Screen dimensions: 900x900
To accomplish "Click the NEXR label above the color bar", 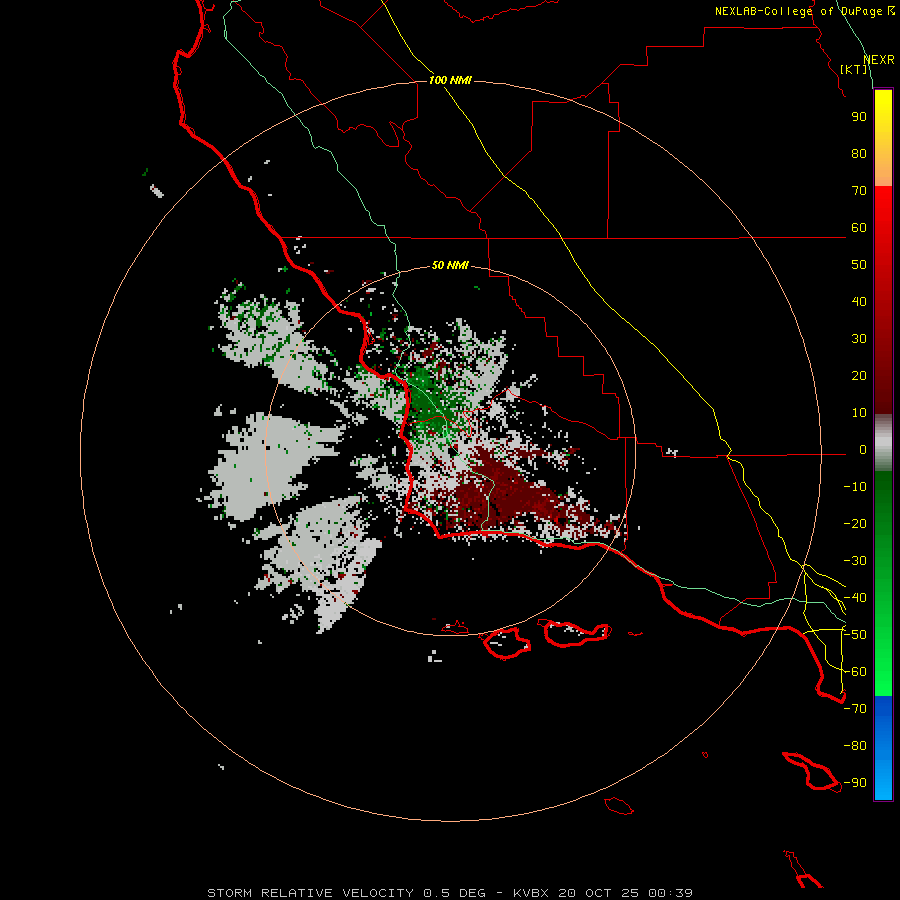I will point(878,60).
